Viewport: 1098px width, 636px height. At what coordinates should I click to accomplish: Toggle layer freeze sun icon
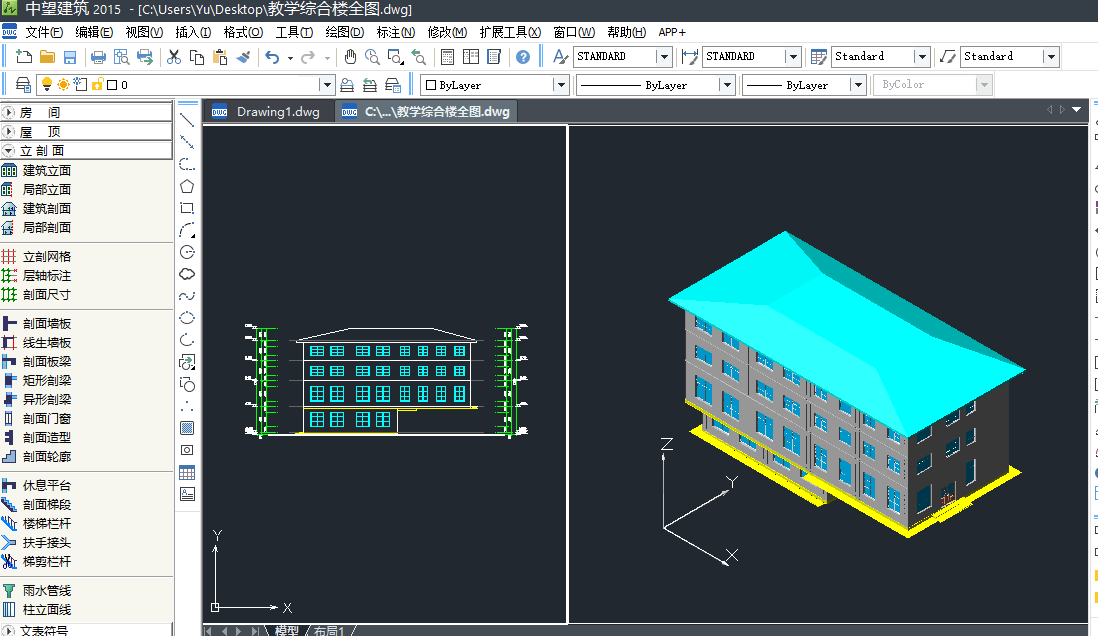[63, 85]
